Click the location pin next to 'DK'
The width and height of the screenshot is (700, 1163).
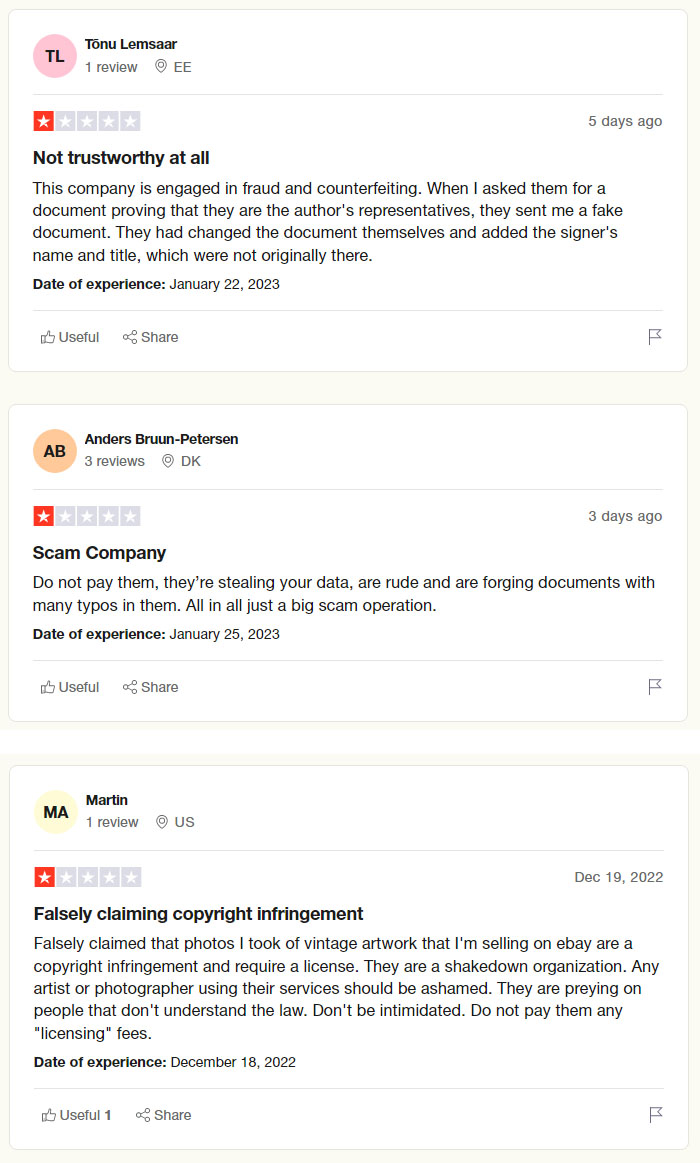(168, 461)
